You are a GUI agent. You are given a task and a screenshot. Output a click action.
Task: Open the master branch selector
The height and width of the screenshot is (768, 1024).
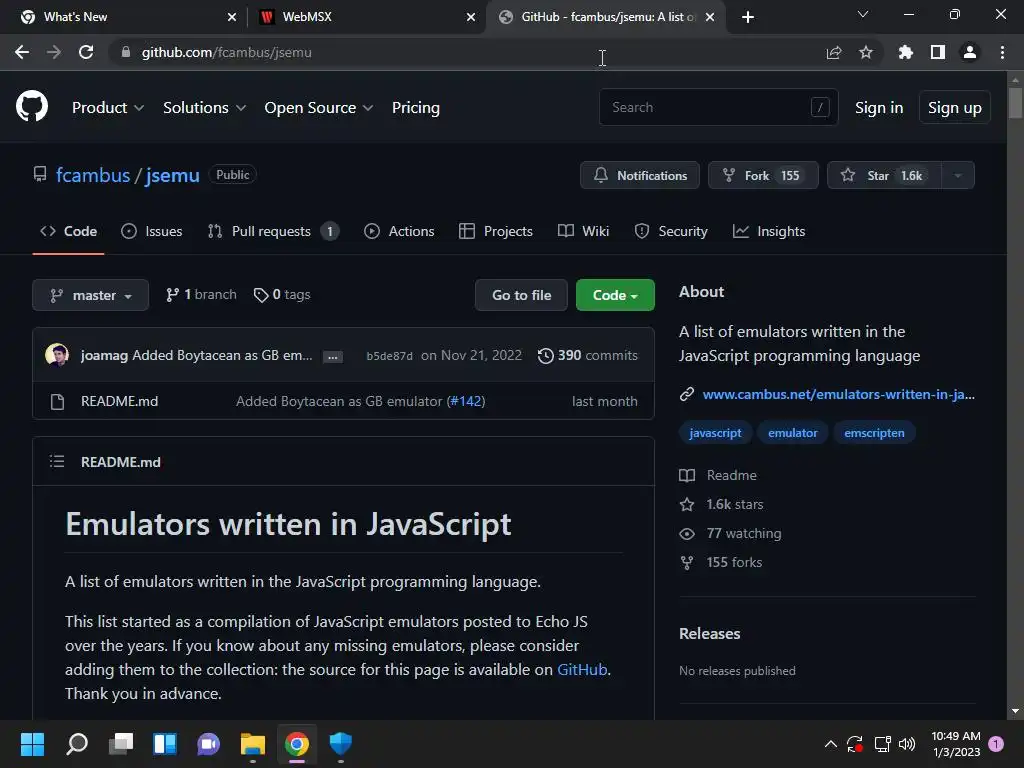tap(91, 295)
